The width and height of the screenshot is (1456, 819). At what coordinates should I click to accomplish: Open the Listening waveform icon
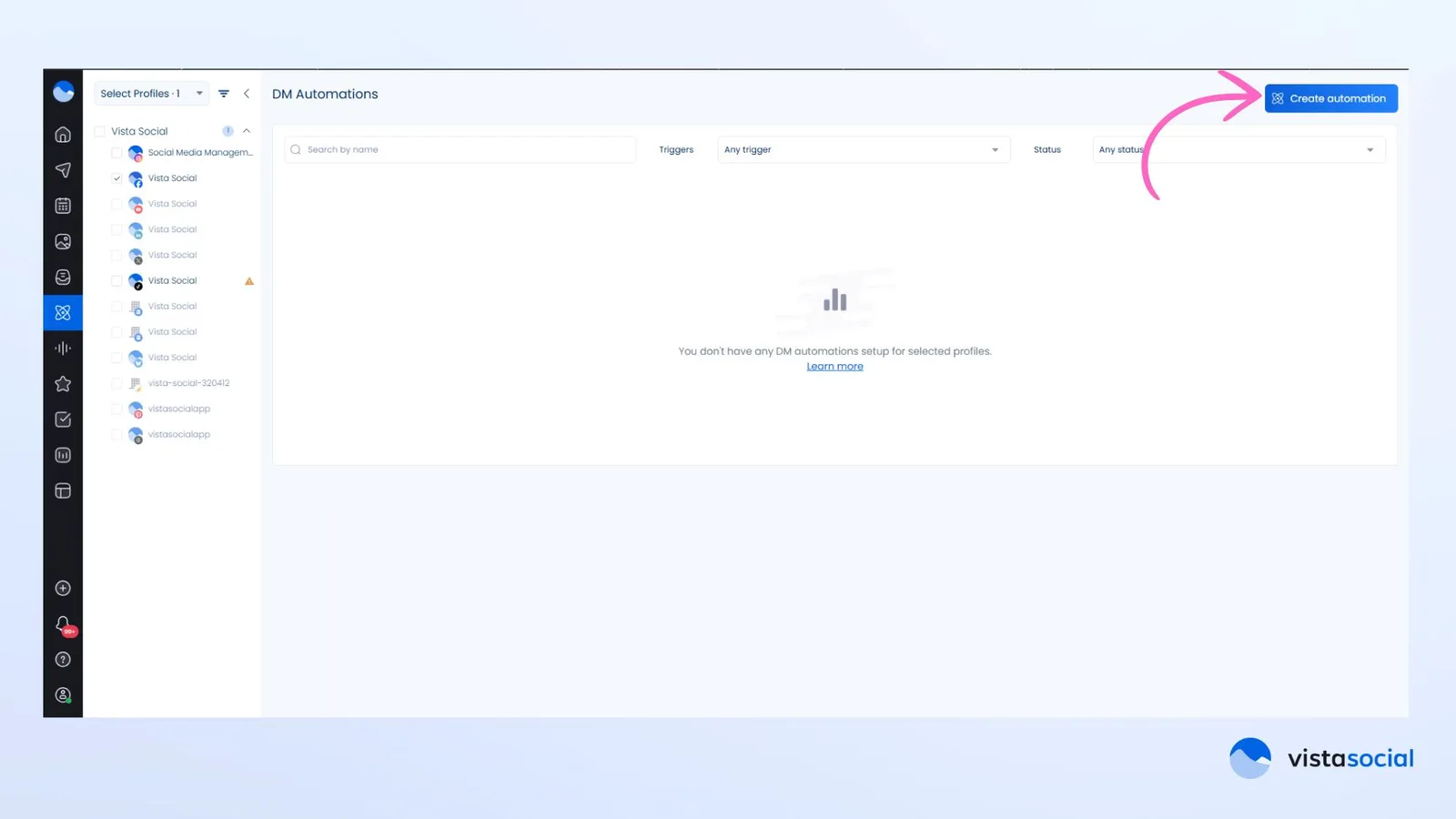(x=63, y=348)
